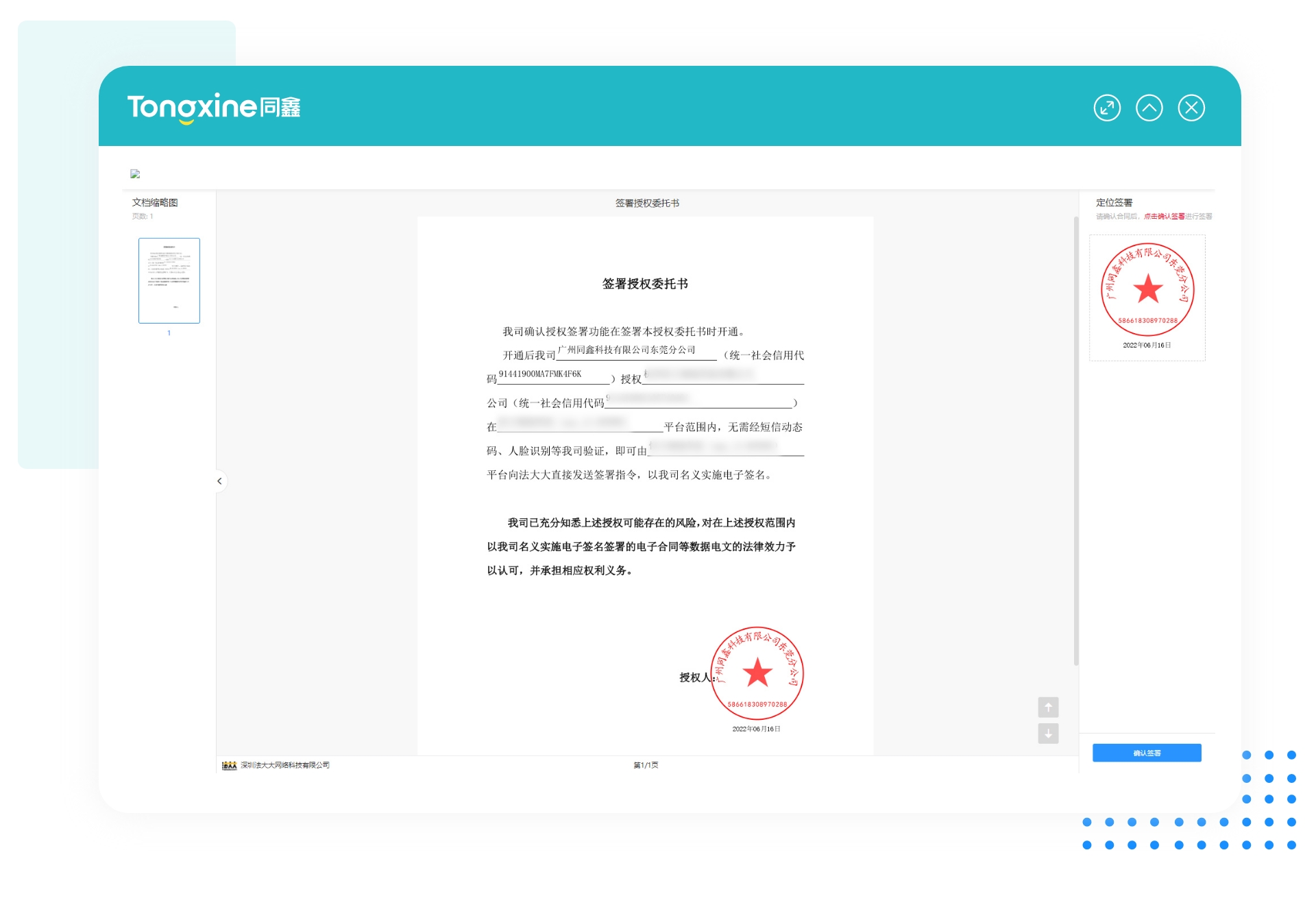Collapse the signature panel using the up arrow control
This screenshot has width=1316, height=920.
point(1150,108)
